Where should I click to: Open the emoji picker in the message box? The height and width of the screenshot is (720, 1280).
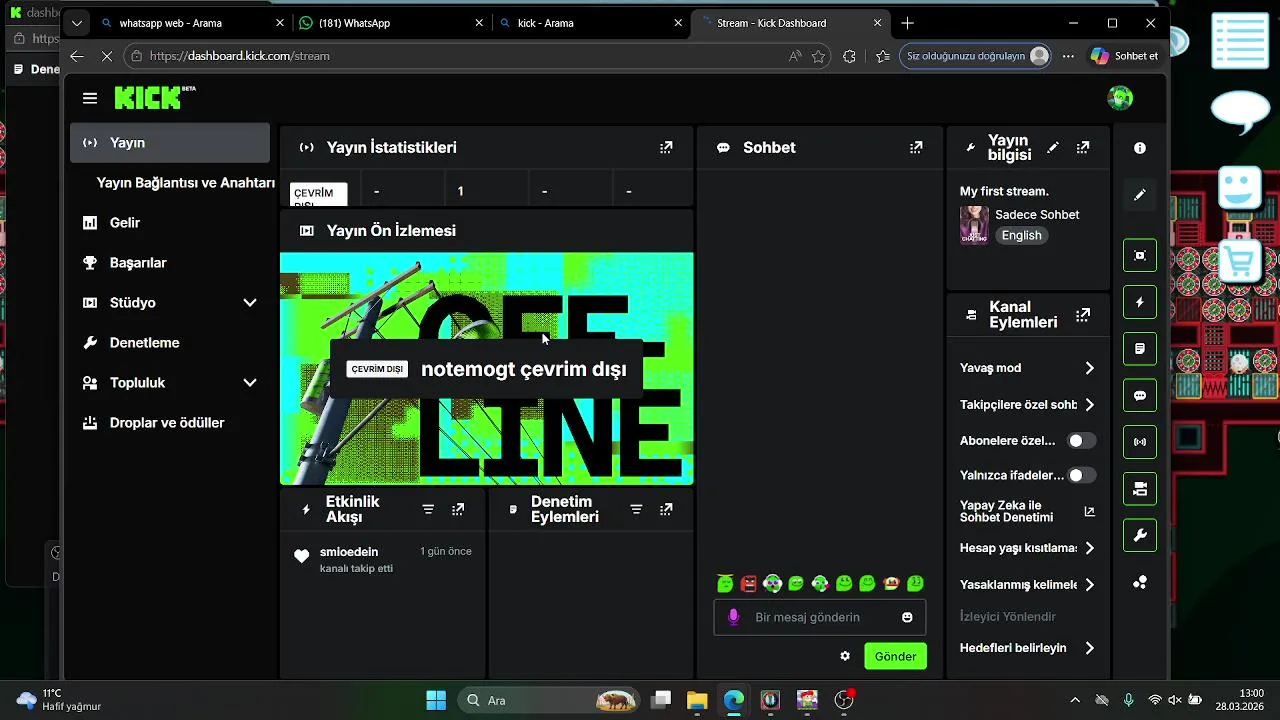(907, 617)
